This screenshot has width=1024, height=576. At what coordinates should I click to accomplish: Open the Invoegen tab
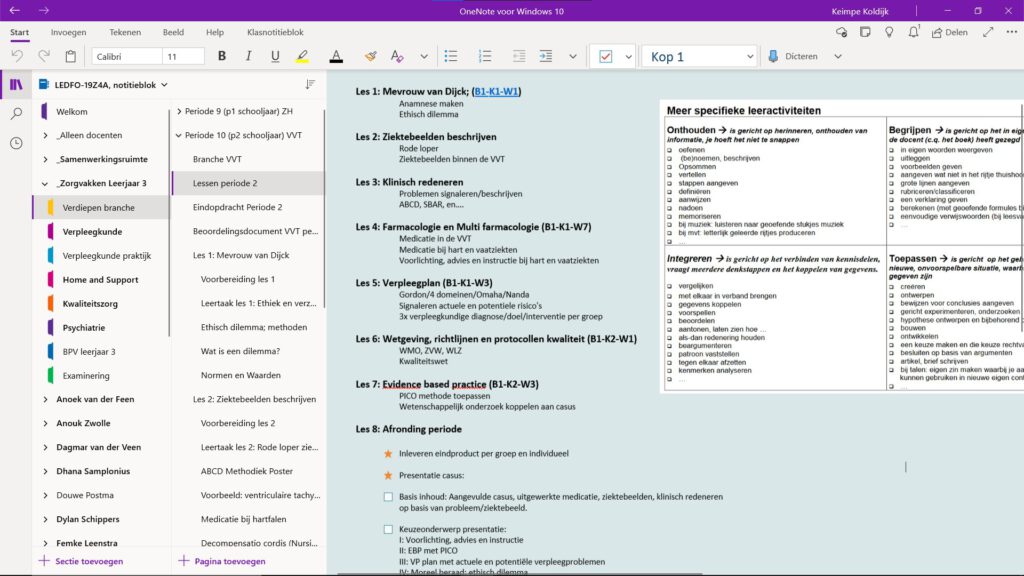pyautogui.click(x=68, y=32)
